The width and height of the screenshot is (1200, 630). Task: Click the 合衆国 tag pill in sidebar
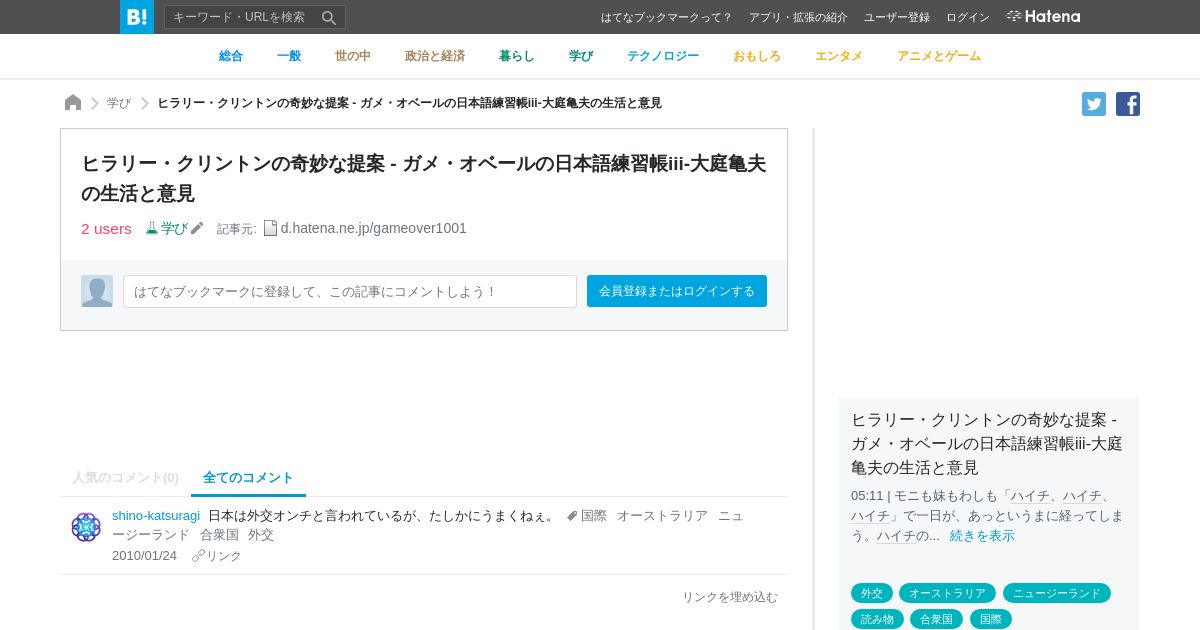pos(936,619)
